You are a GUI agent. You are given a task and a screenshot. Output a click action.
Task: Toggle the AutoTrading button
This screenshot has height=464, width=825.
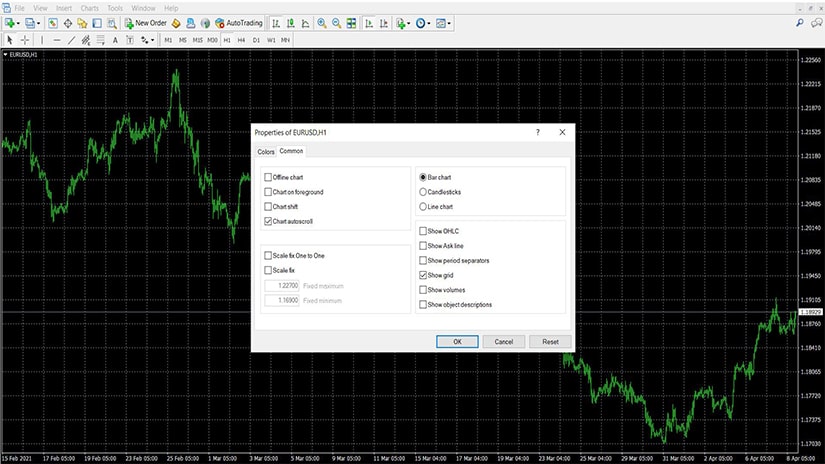[x=240, y=22]
